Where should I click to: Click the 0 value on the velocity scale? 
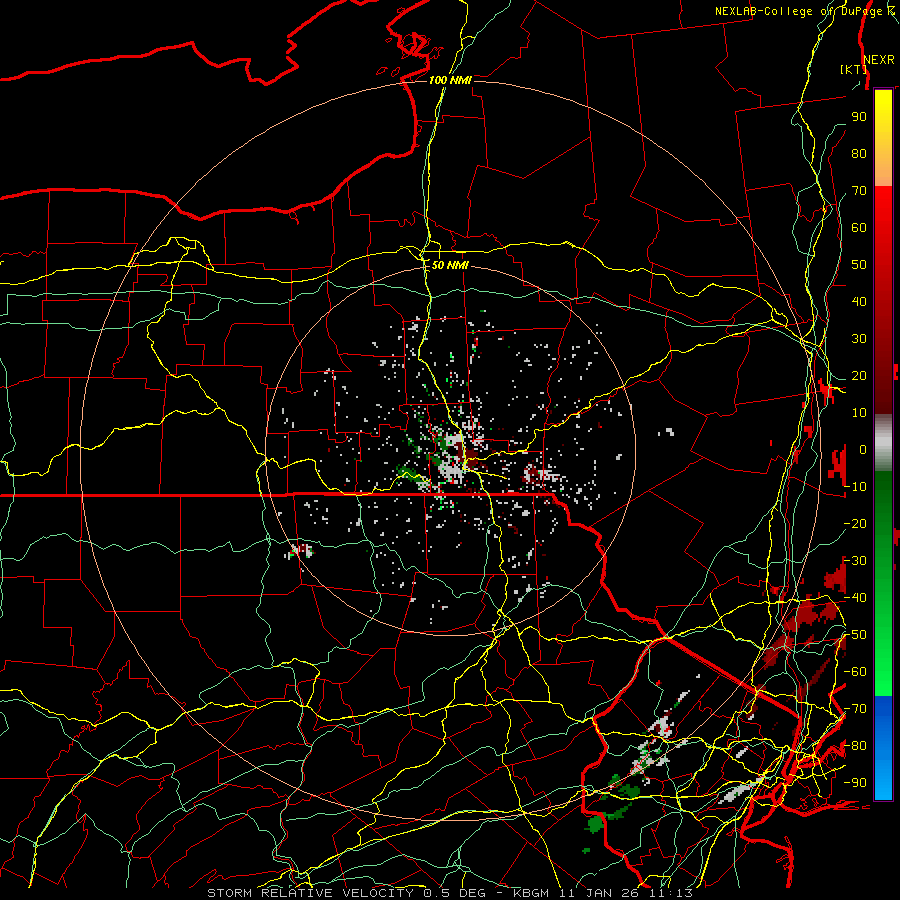pyautogui.click(x=863, y=449)
